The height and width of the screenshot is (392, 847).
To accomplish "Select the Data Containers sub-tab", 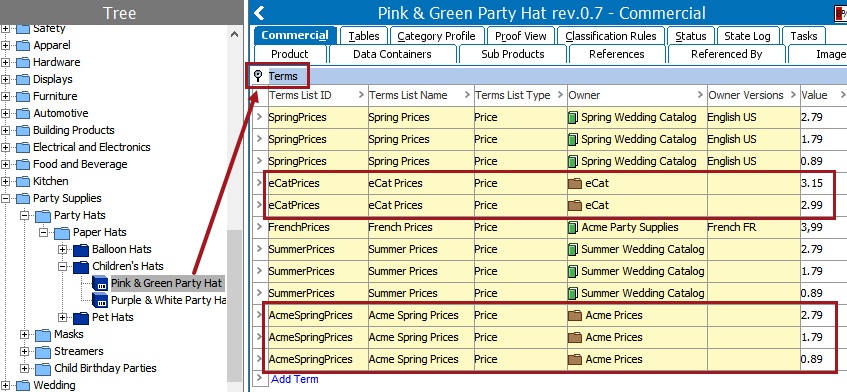I will click(x=392, y=54).
